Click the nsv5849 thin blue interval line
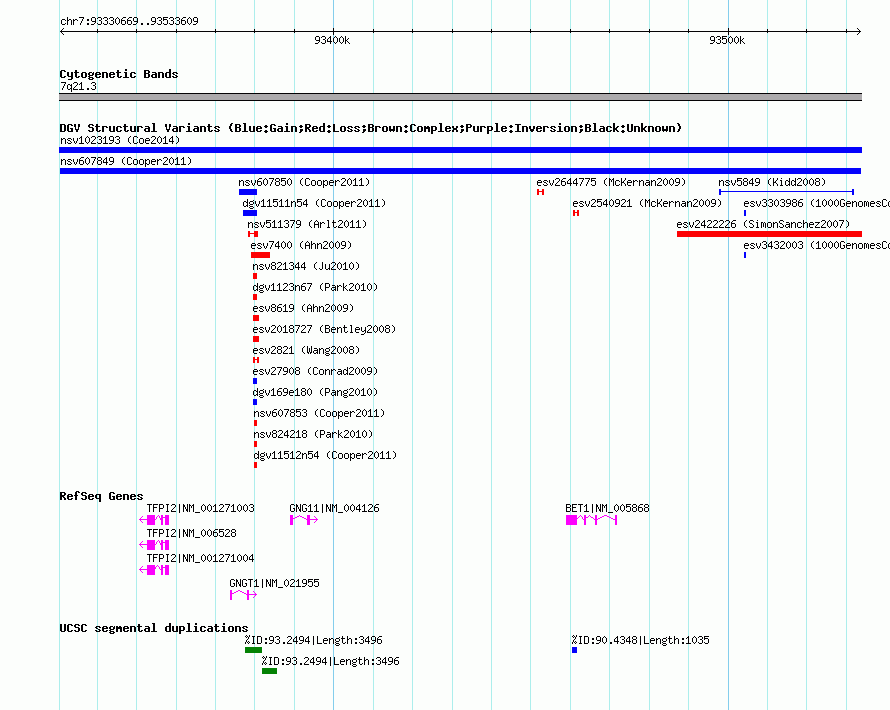Image resolution: width=890 pixels, height=710 pixels. [787, 192]
